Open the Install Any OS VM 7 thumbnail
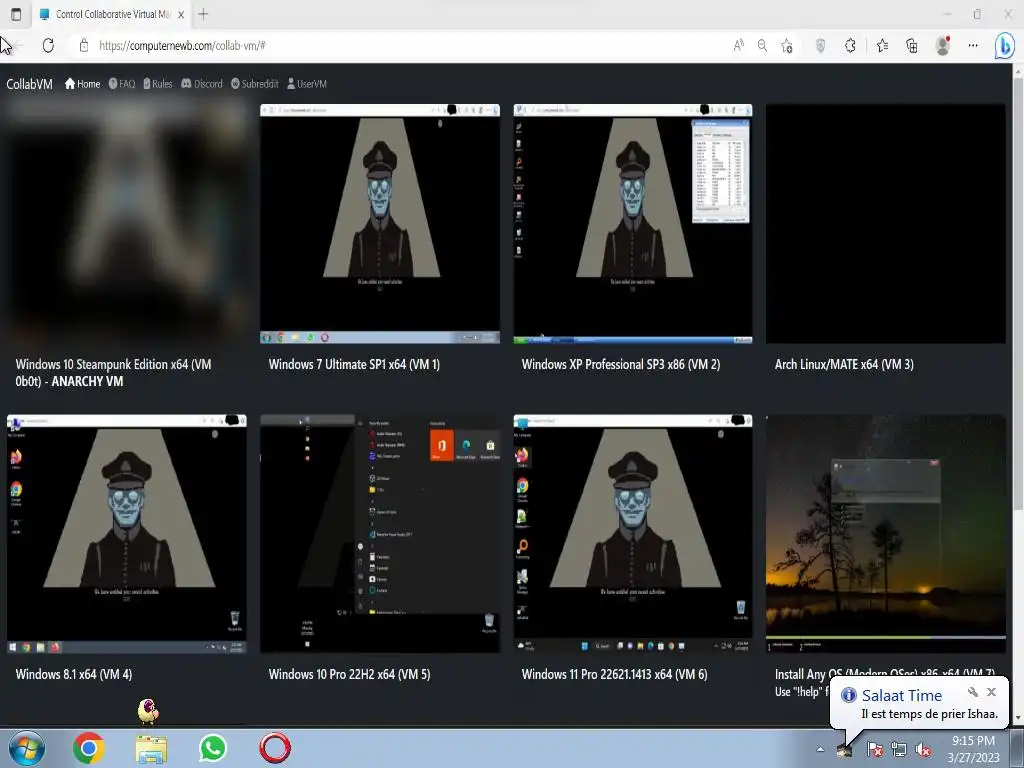The width and height of the screenshot is (1024, 768). (886, 534)
